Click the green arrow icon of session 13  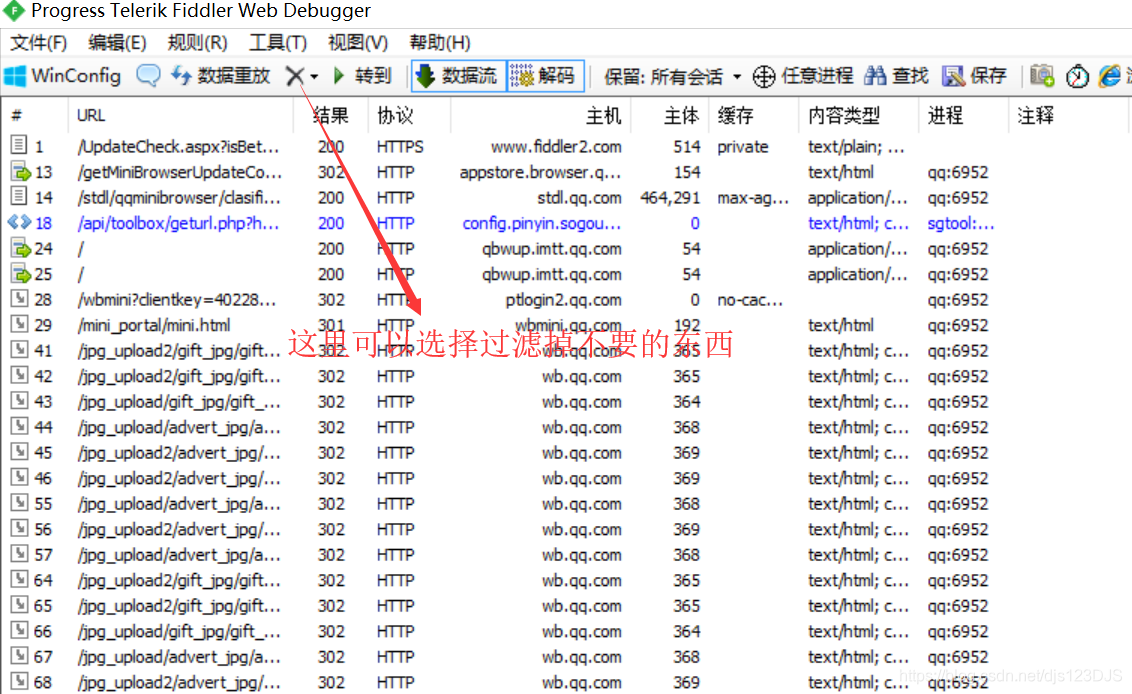(21, 172)
